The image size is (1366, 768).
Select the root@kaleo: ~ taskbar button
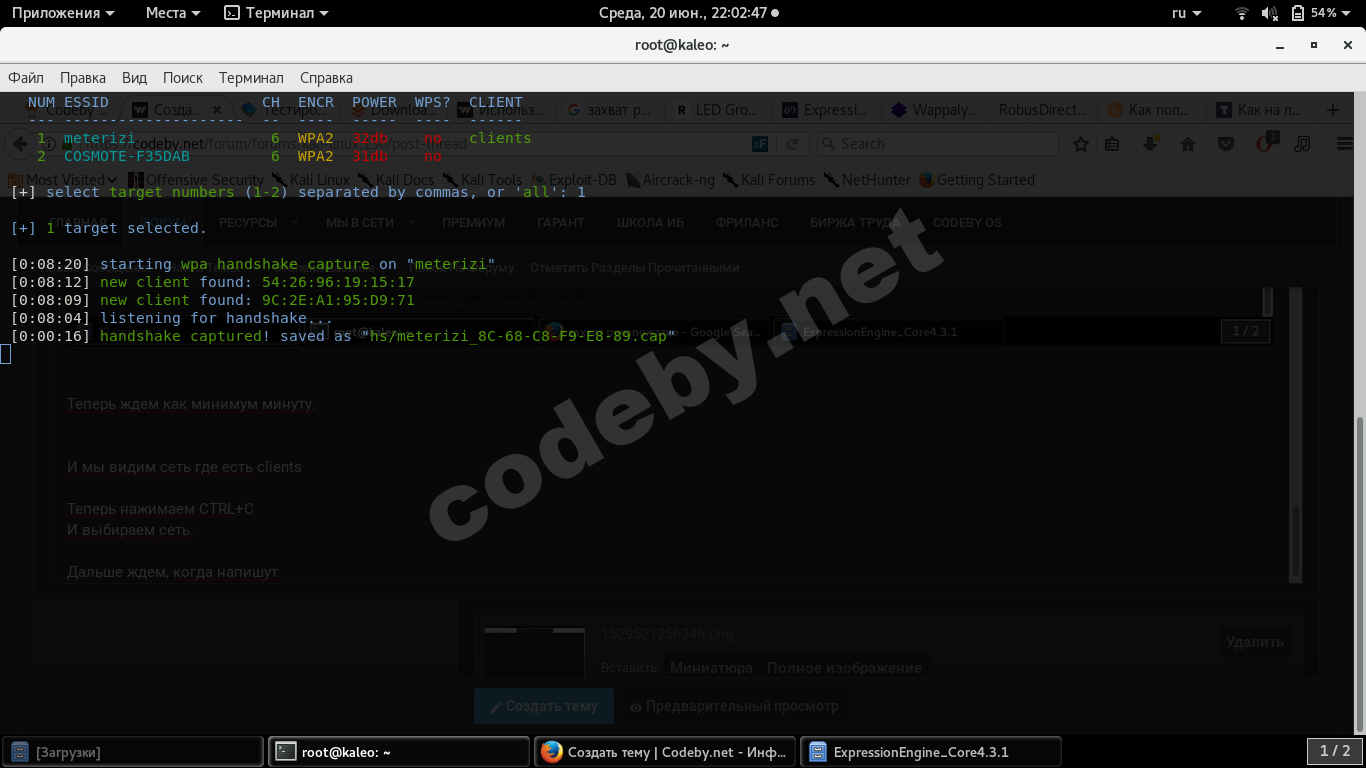coord(399,752)
